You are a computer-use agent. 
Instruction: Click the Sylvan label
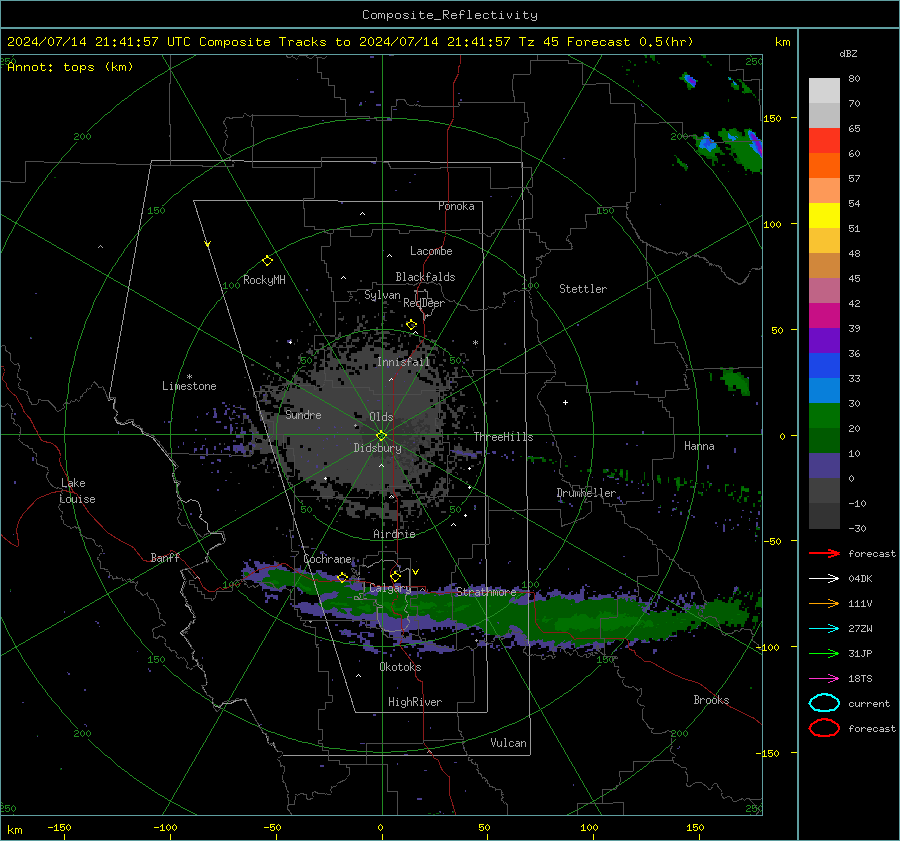point(382,295)
